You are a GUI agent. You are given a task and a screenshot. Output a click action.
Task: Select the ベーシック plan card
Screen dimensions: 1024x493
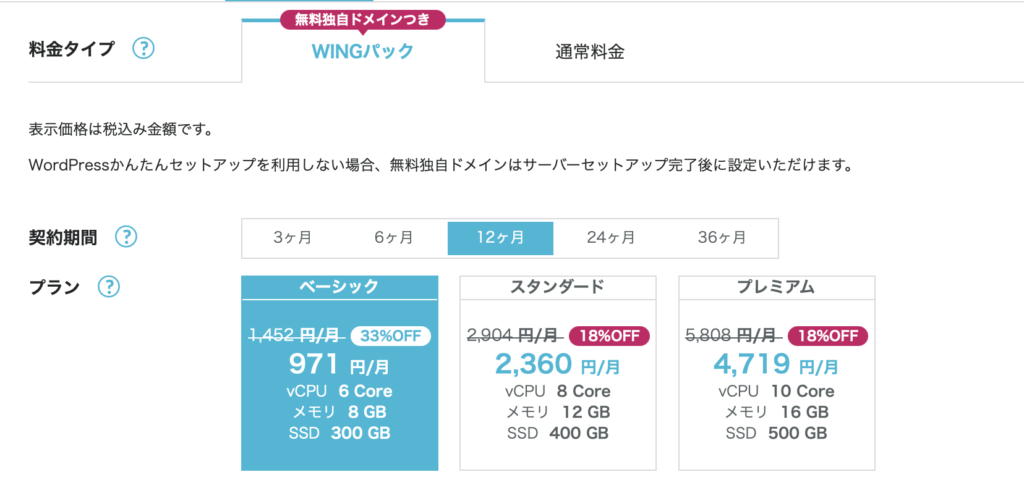click(x=340, y=373)
